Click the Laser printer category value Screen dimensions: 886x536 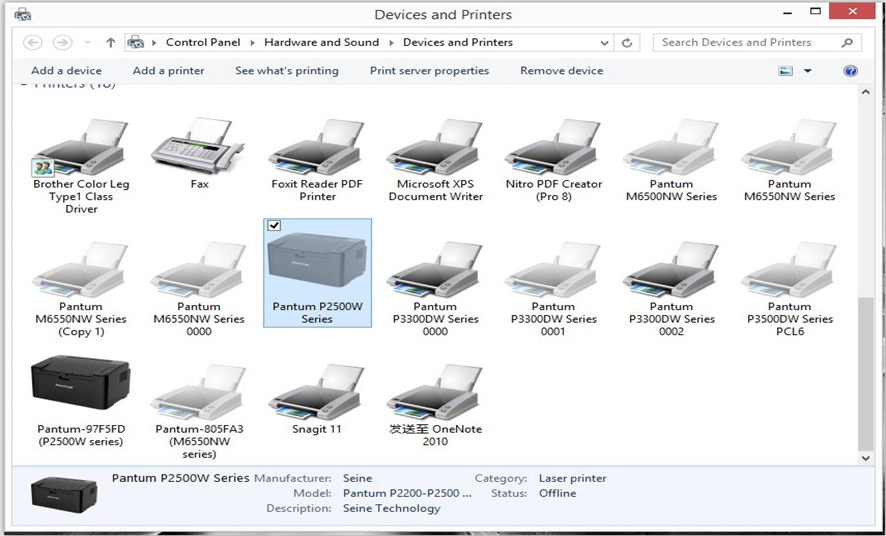click(x=572, y=478)
